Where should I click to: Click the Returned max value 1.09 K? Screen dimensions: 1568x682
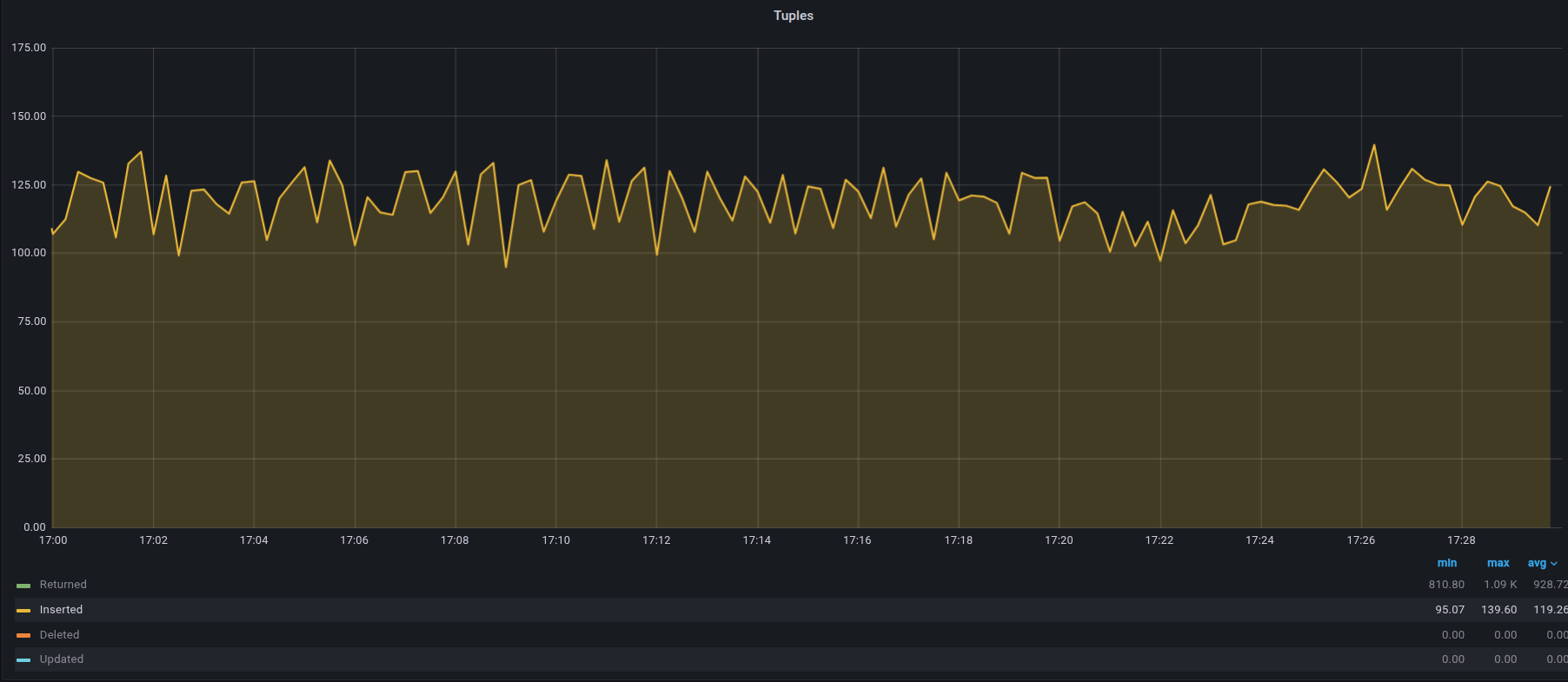(x=1500, y=585)
